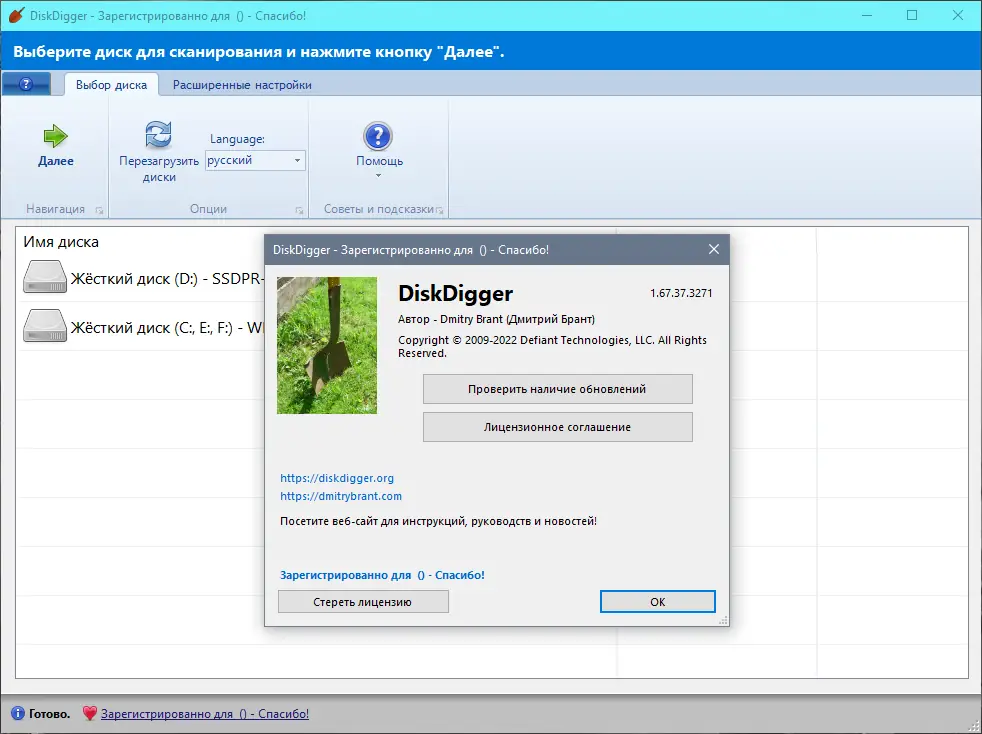
Task: Close the About dialog with X
Action: tap(713, 249)
